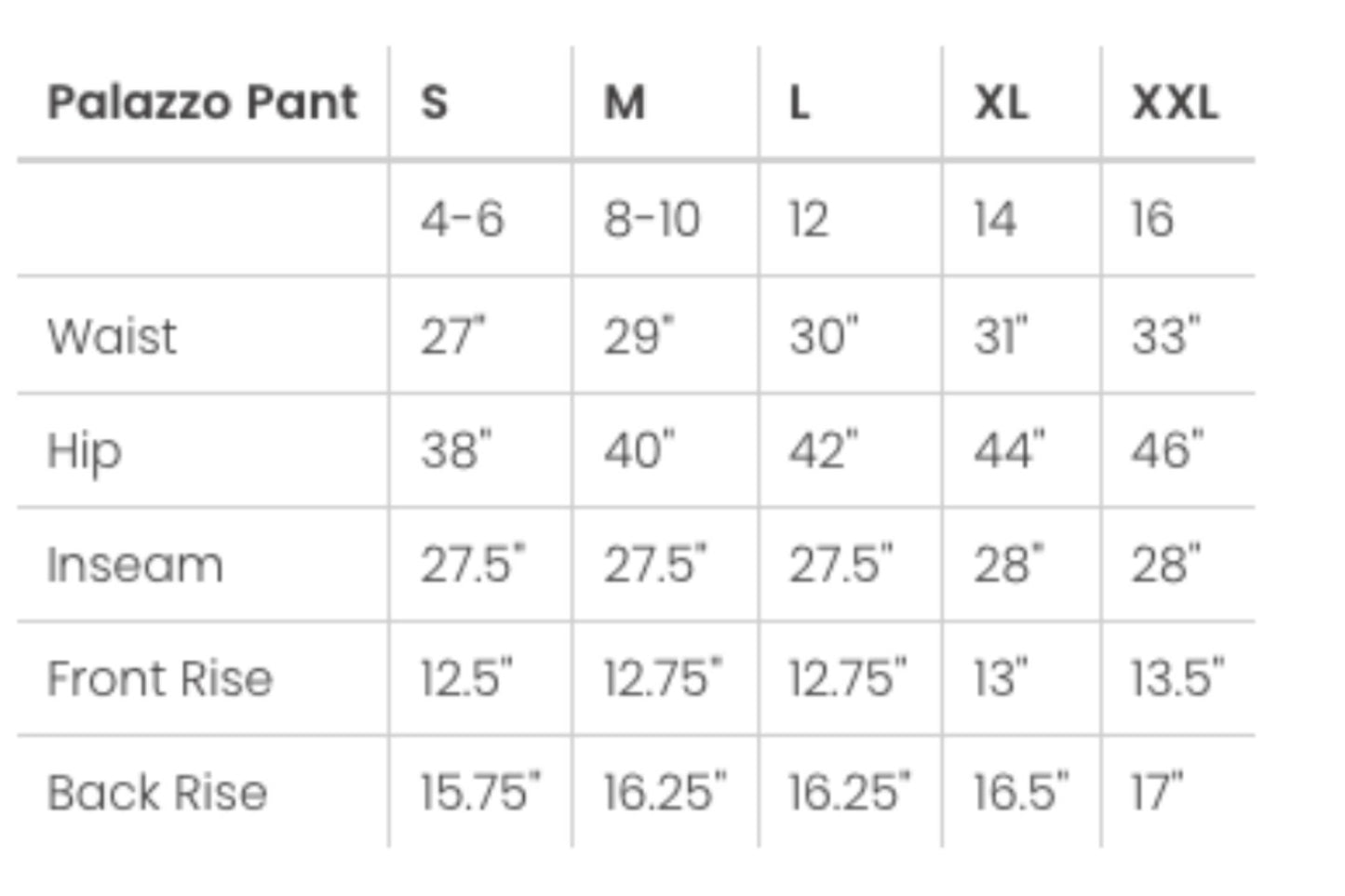Click the Waist row label
Screen dimensions: 1345x896
112,336
